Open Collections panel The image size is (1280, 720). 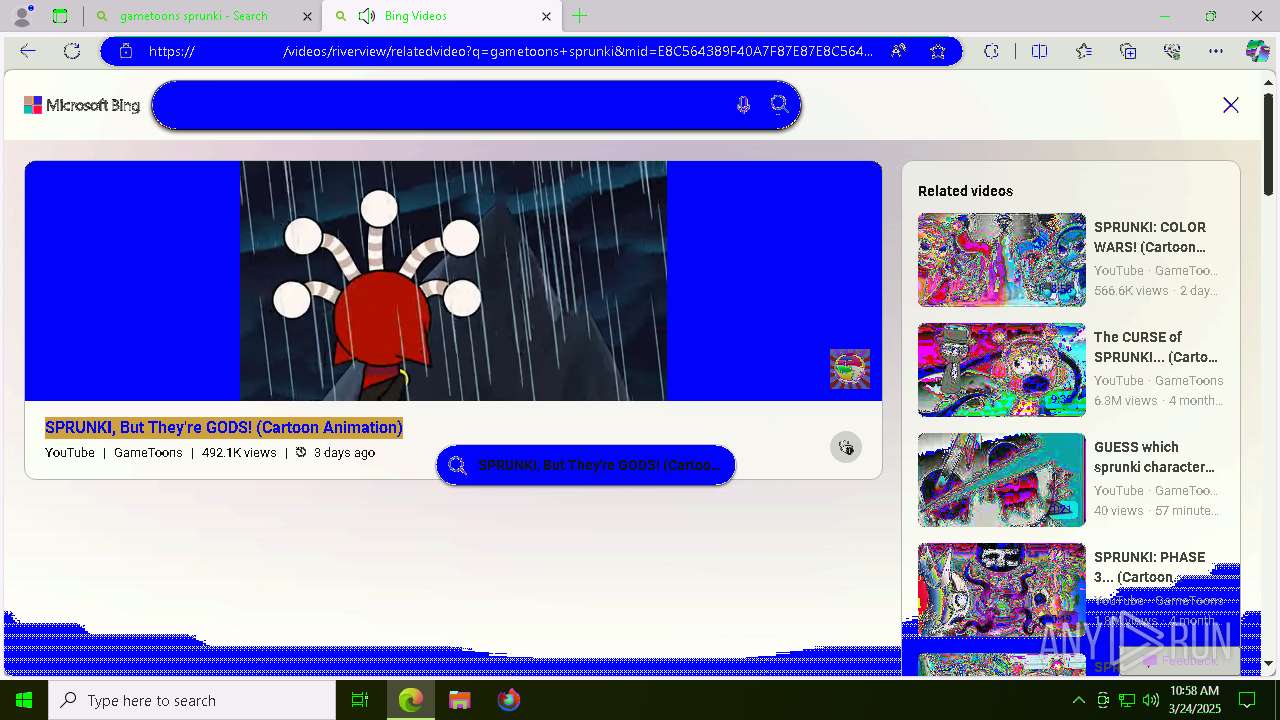pyautogui.click(x=1128, y=51)
